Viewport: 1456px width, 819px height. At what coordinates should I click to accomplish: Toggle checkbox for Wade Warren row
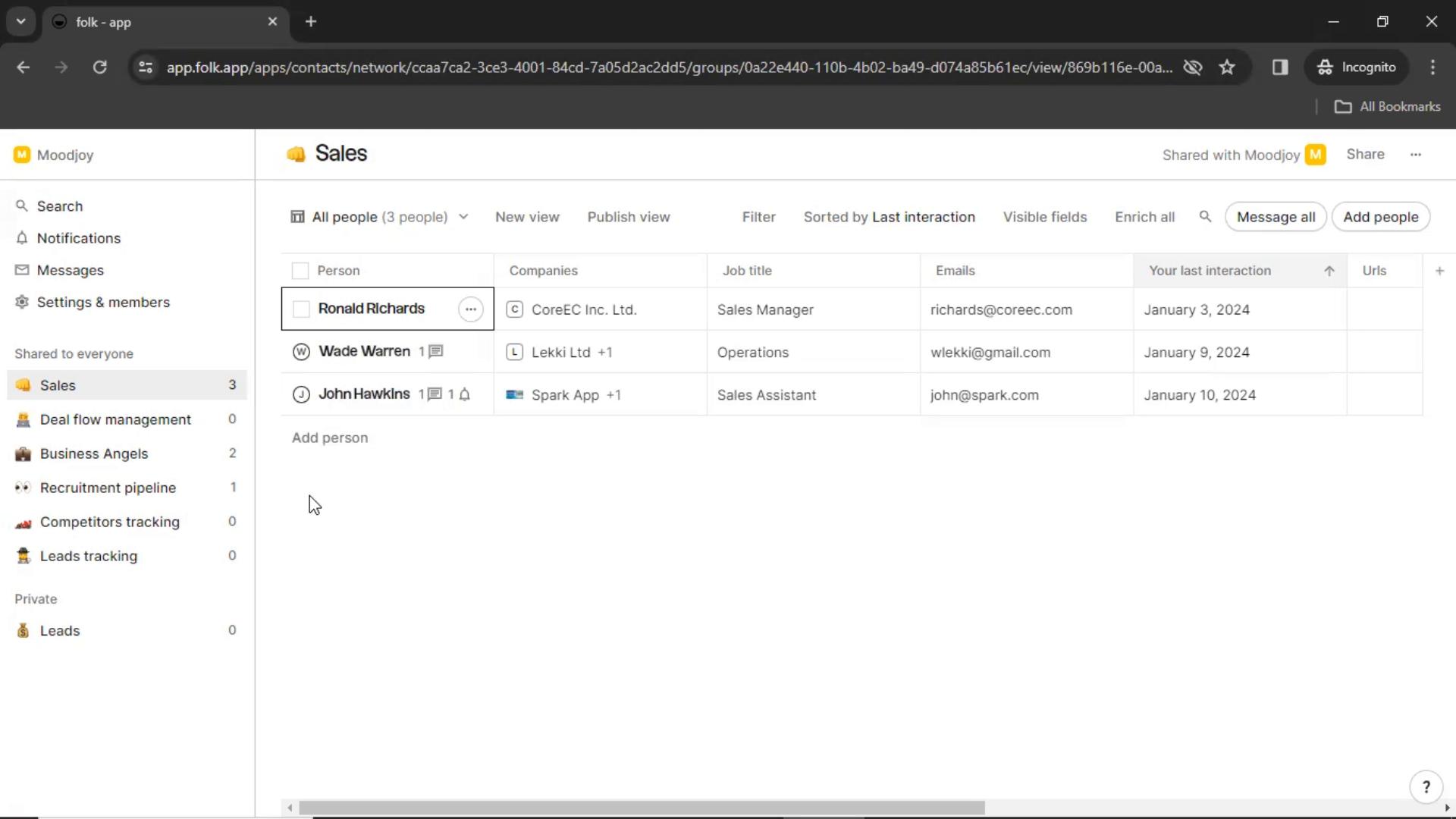301,351
